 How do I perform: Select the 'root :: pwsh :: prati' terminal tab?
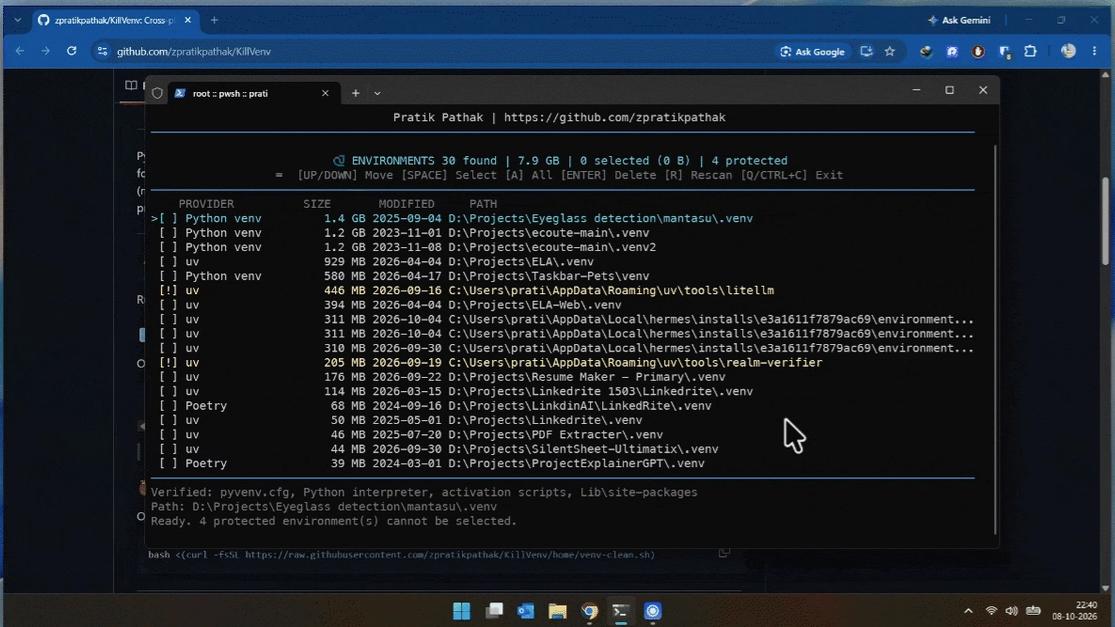point(252,93)
